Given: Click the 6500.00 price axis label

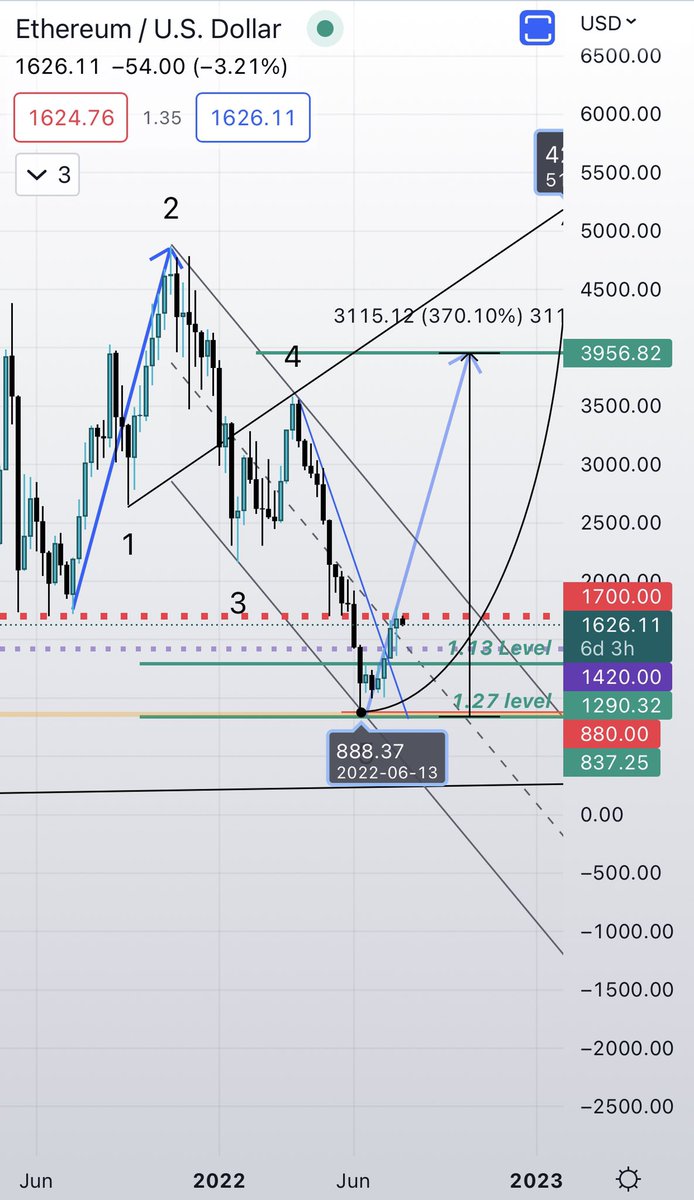Looking at the screenshot, I should click(x=623, y=56).
